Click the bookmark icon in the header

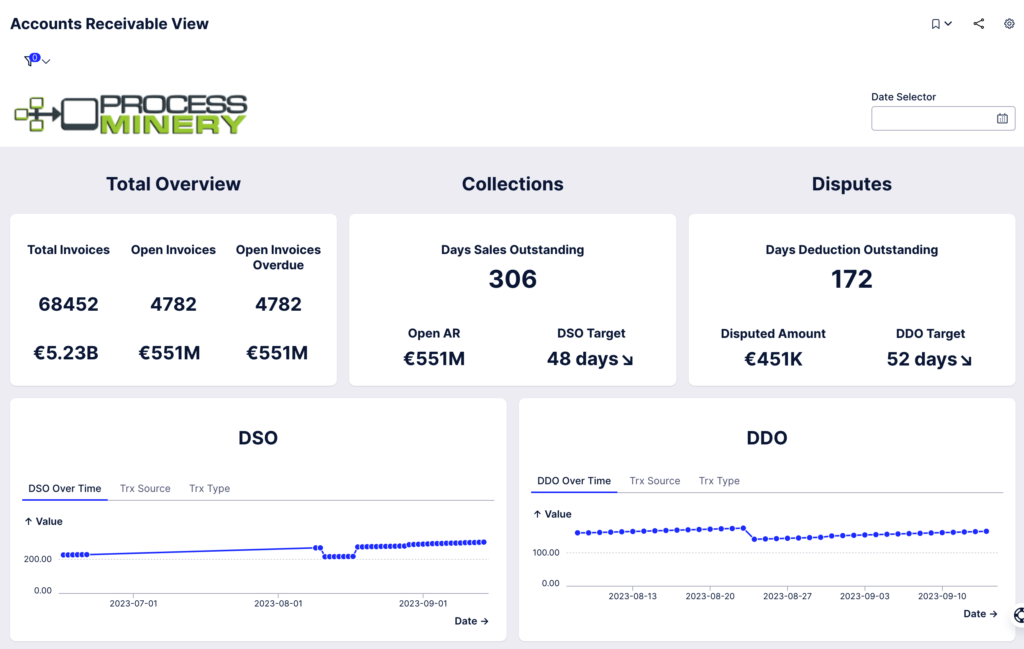[x=935, y=24]
